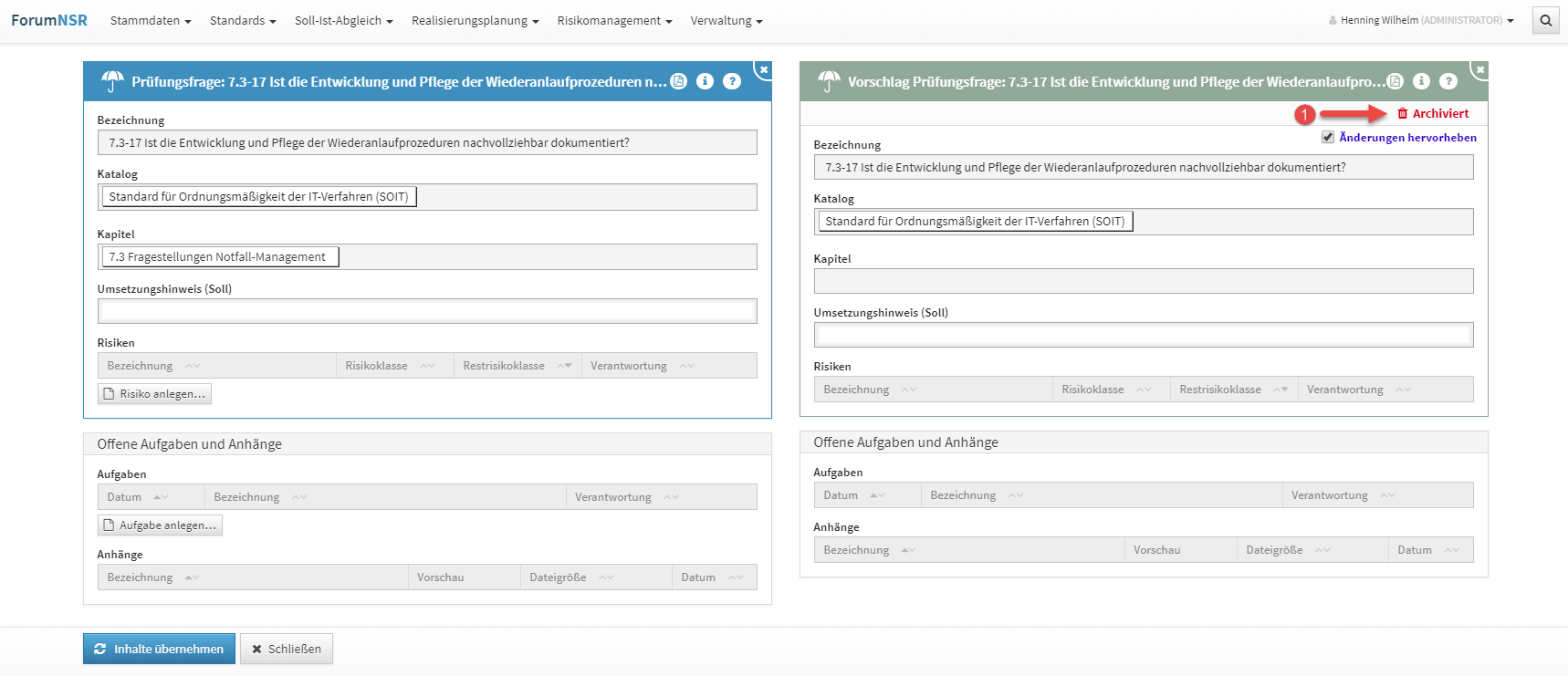
Task: Click Risiko anlegen button
Action: tap(154, 394)
